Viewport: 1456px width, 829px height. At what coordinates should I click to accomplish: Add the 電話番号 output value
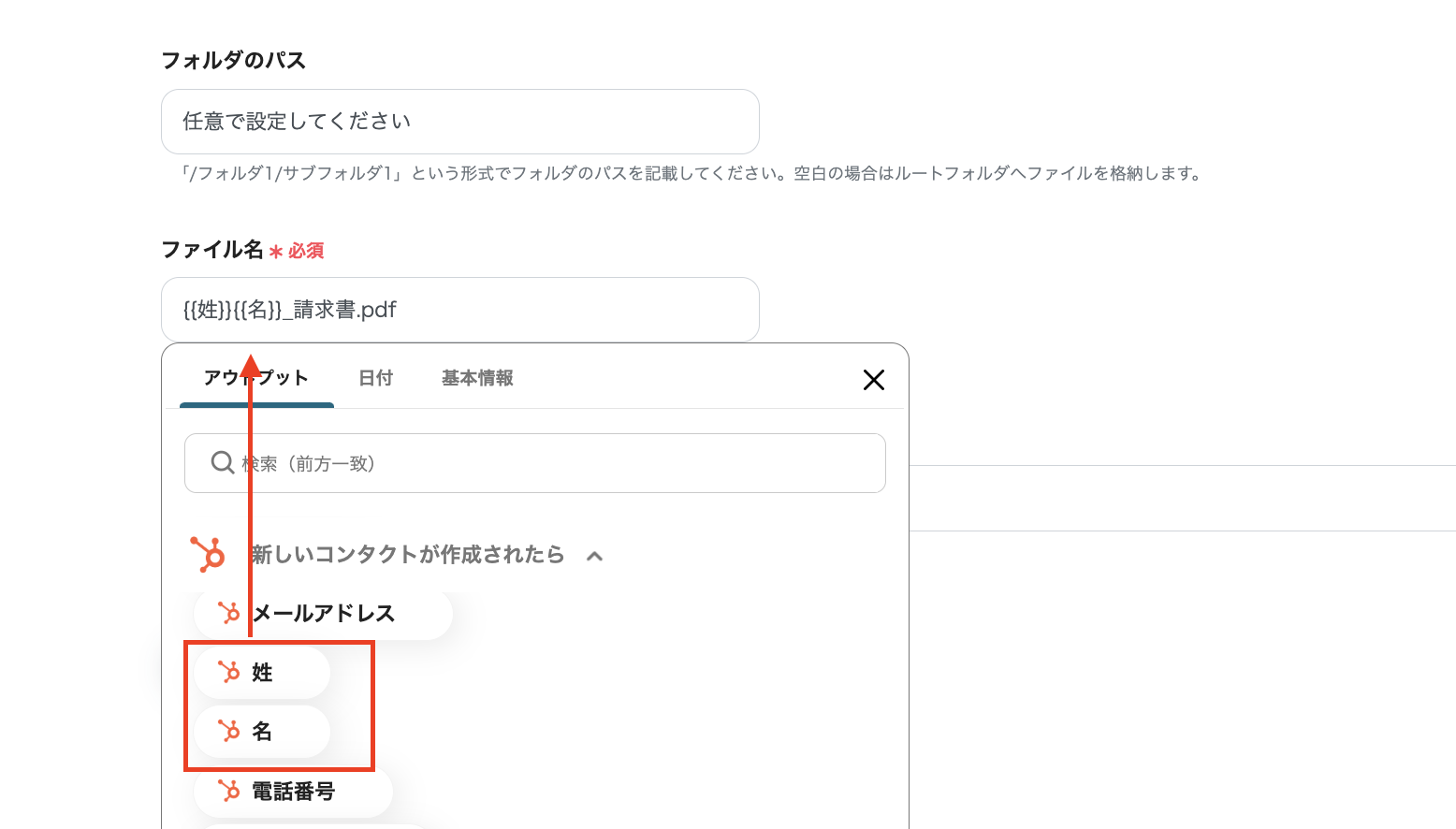click(x=293, y=792)
